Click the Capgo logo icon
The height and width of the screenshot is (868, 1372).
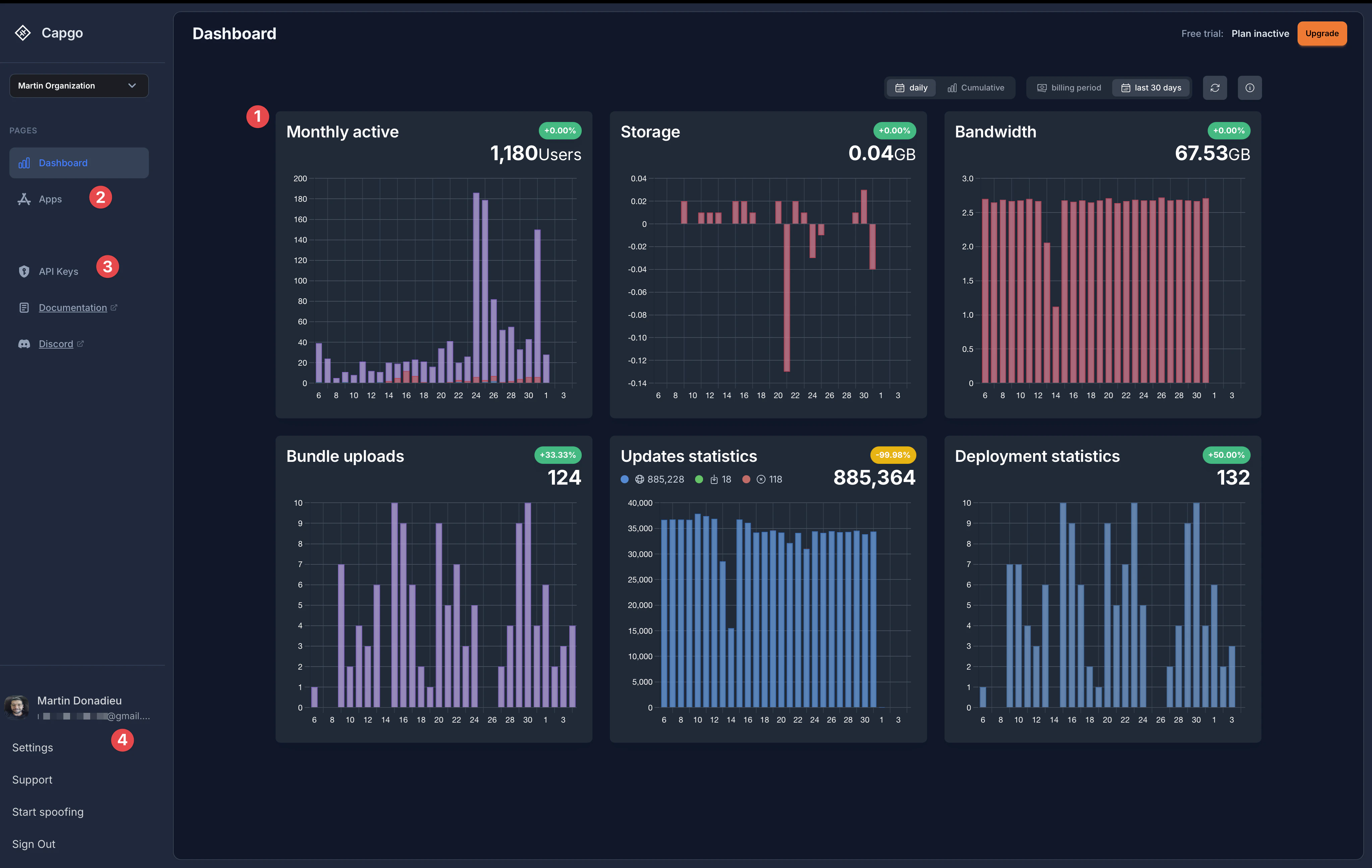tap(23, 33)
